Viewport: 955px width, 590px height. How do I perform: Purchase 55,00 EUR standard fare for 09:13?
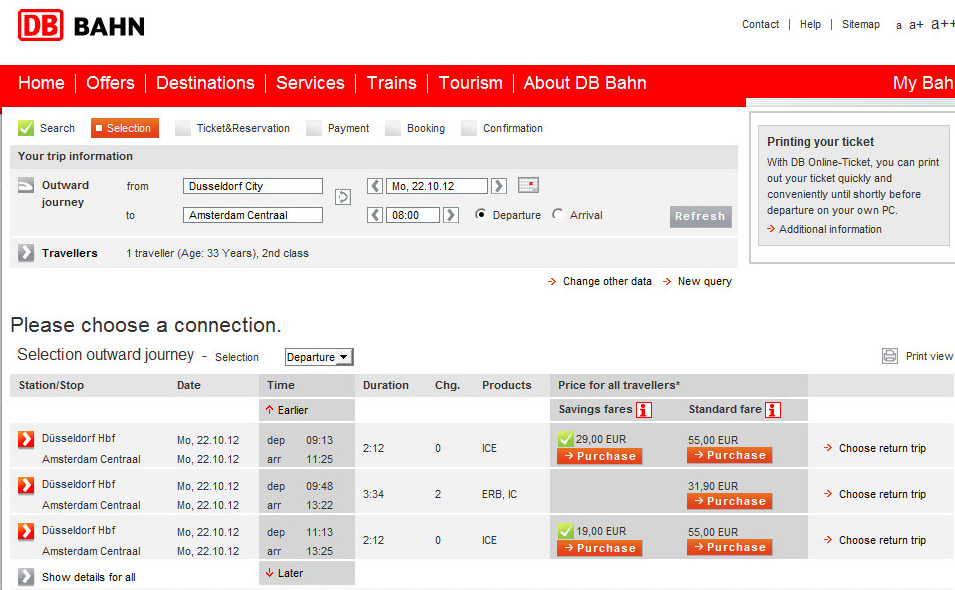point(730,455)
